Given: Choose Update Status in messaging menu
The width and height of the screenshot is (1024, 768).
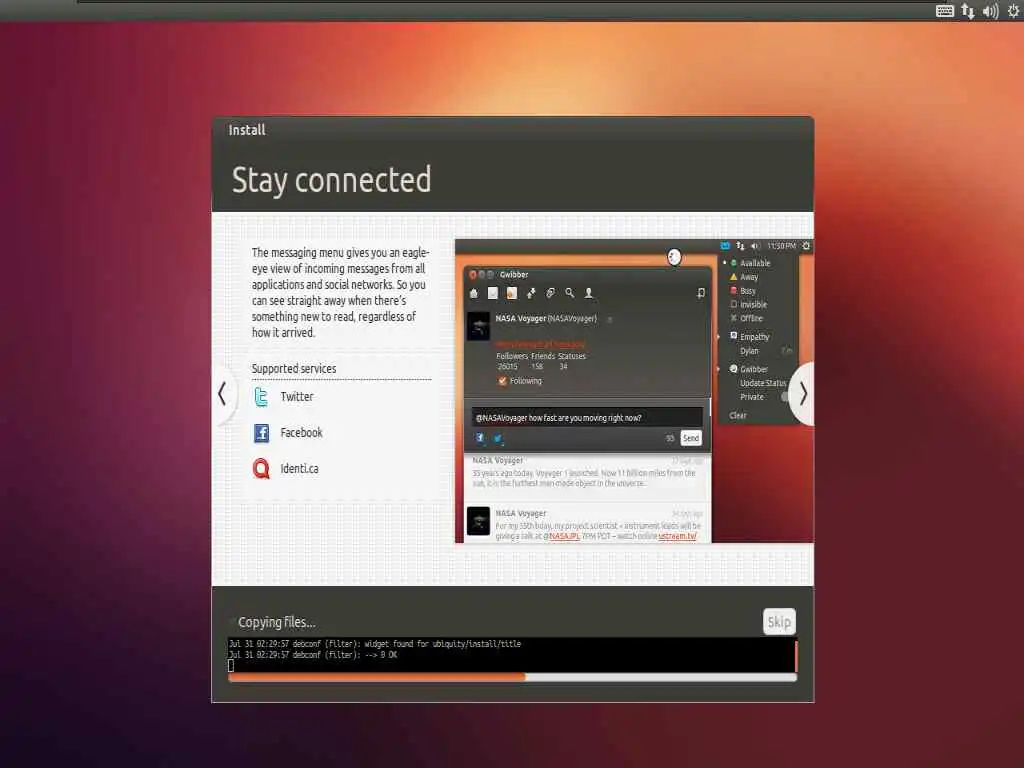Looking at the screenshot, I should 762,383.
